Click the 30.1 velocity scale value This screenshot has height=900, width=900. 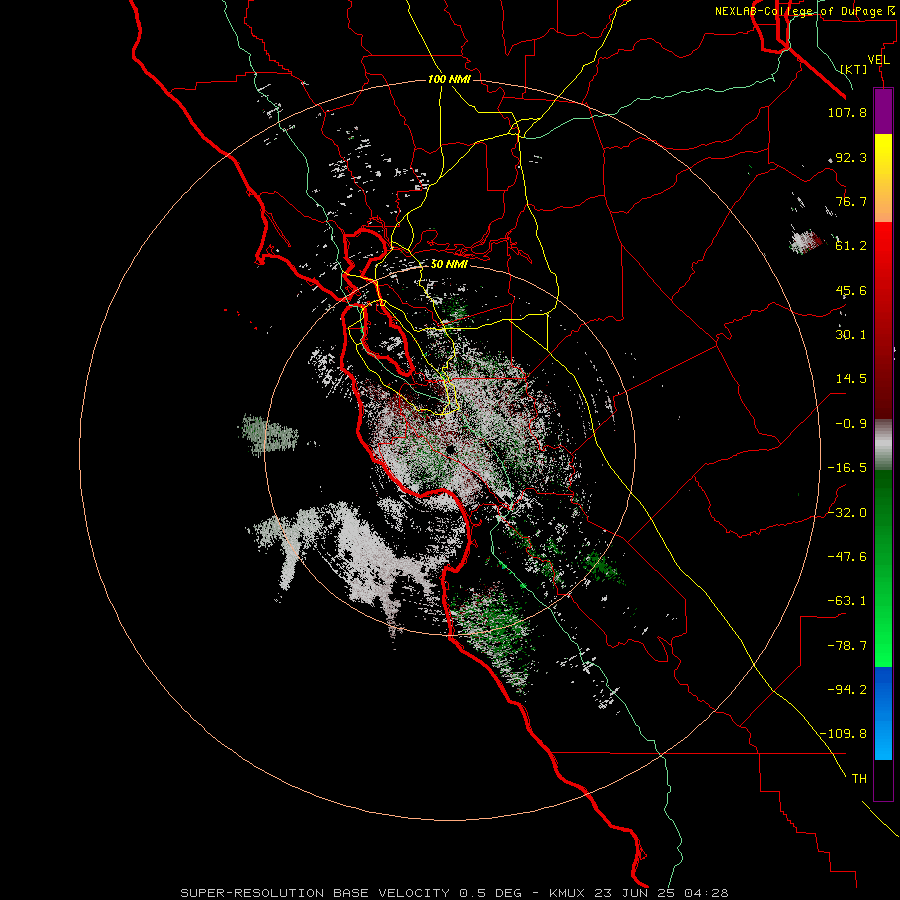[851, 335]
